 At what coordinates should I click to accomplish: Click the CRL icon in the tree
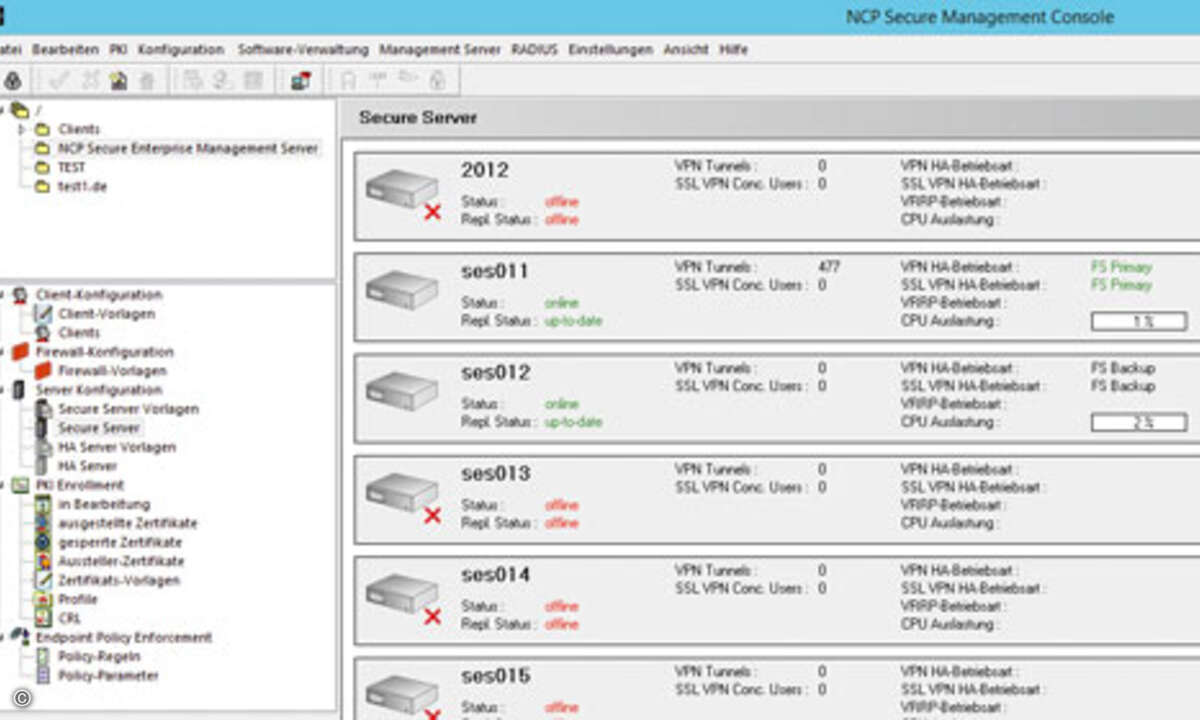(41, 618)
